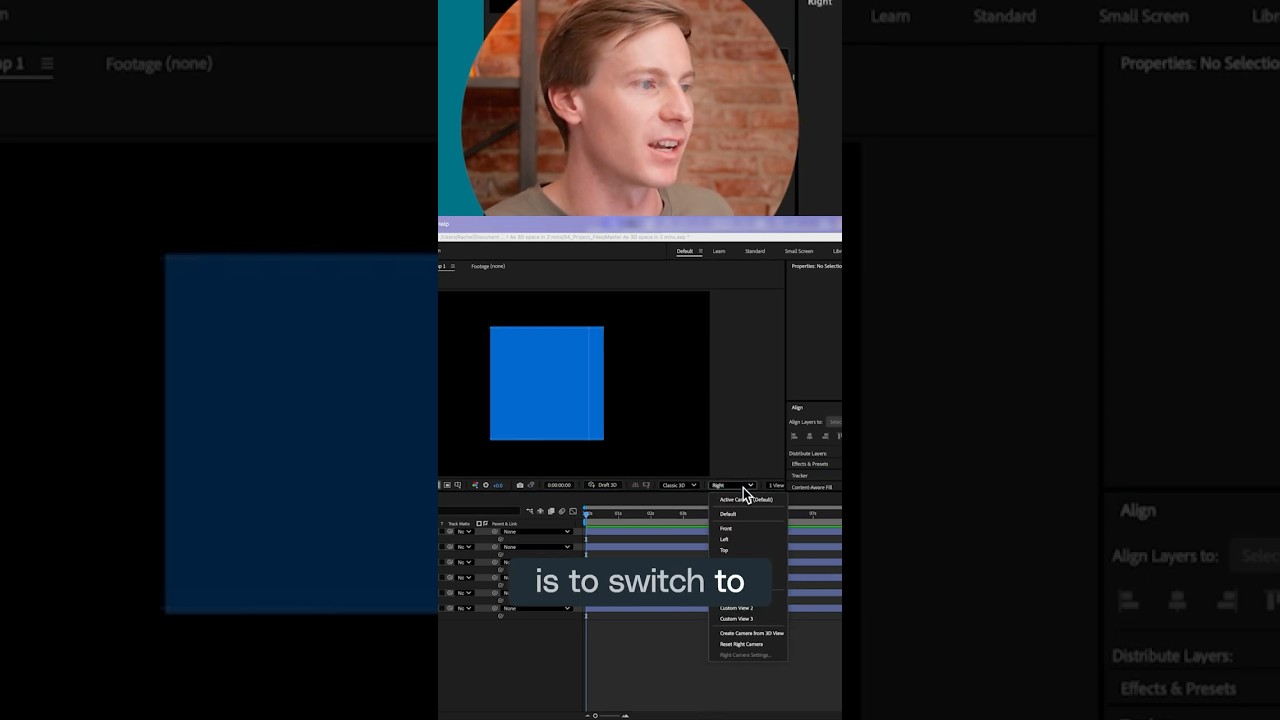
Task: Click the blue solid in the composition viewer
Action: (547, 383)
